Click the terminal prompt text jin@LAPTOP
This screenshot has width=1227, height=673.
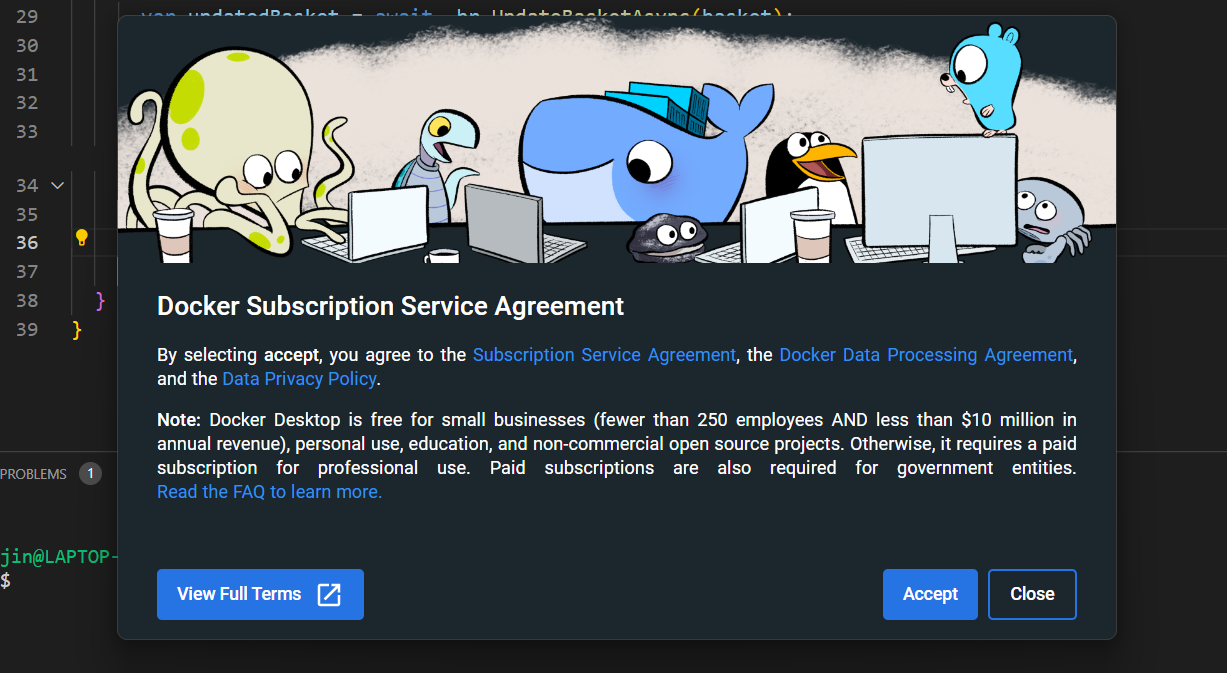click(x=59, y=556)
